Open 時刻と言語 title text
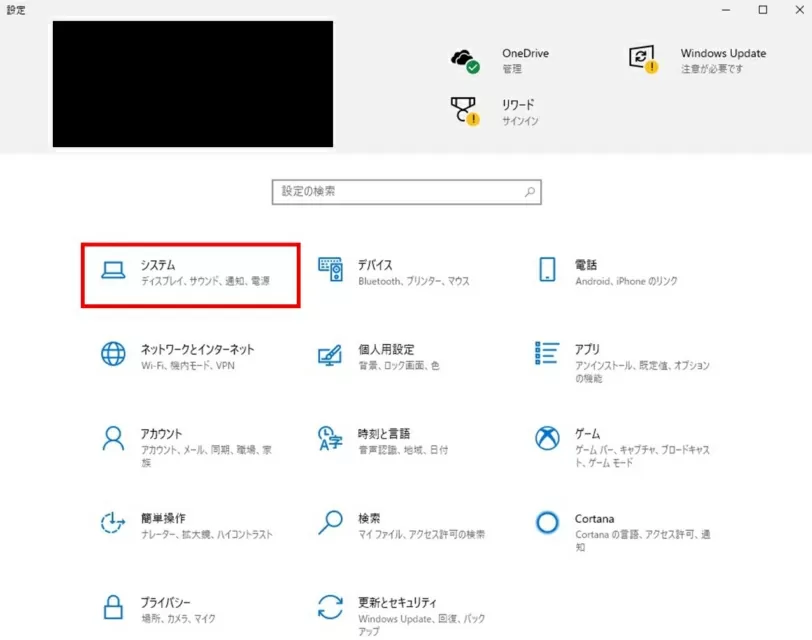The width and height of the screenshot is (812, 640). tap(384, 434)
